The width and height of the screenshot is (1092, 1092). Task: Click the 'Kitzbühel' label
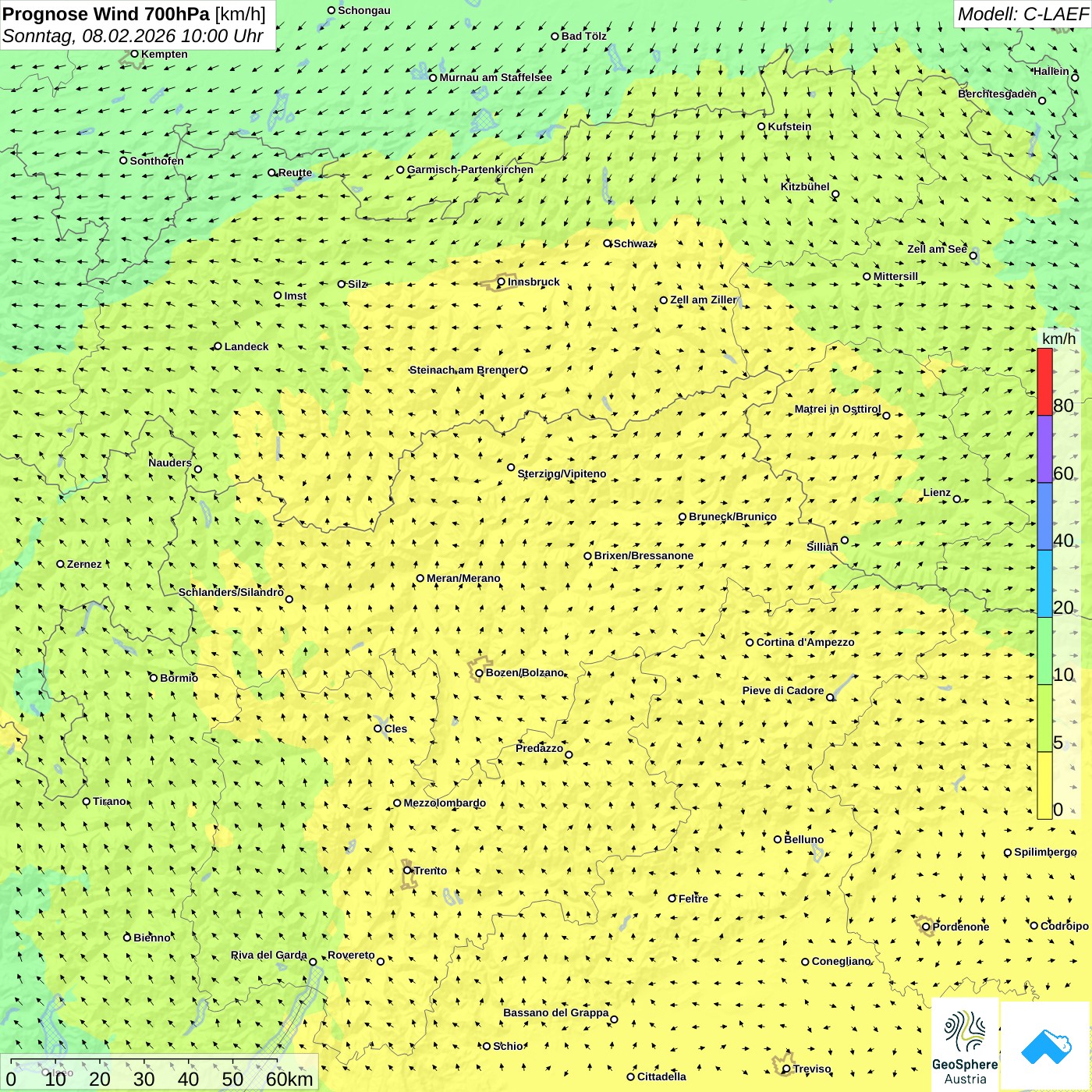coord(805,186)
